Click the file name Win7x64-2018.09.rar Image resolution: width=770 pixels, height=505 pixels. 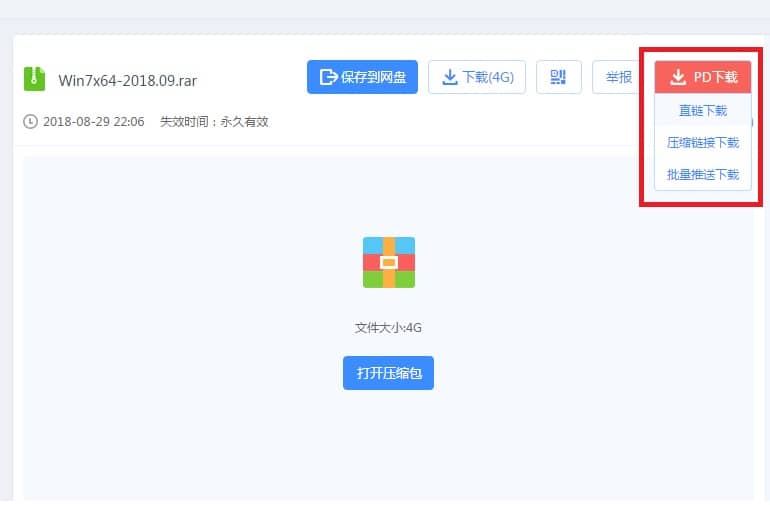tap(128, 81)
